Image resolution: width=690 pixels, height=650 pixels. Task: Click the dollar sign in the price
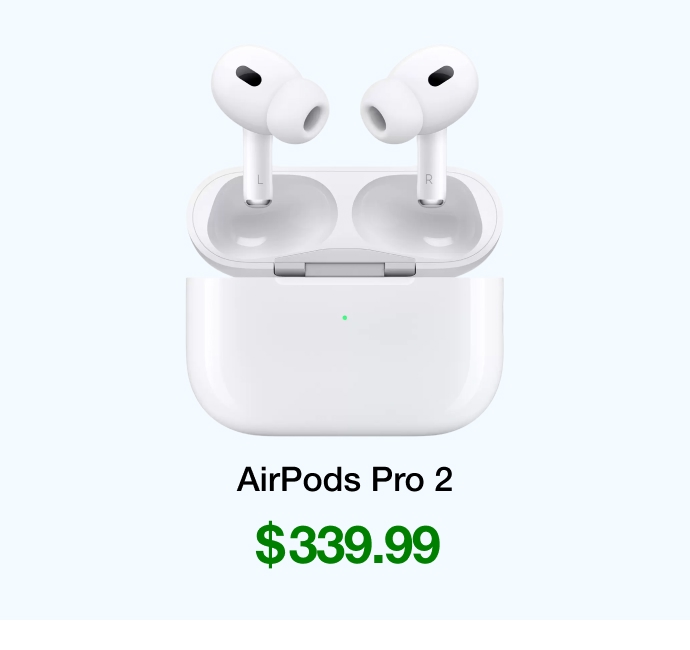tap(270, 544)
